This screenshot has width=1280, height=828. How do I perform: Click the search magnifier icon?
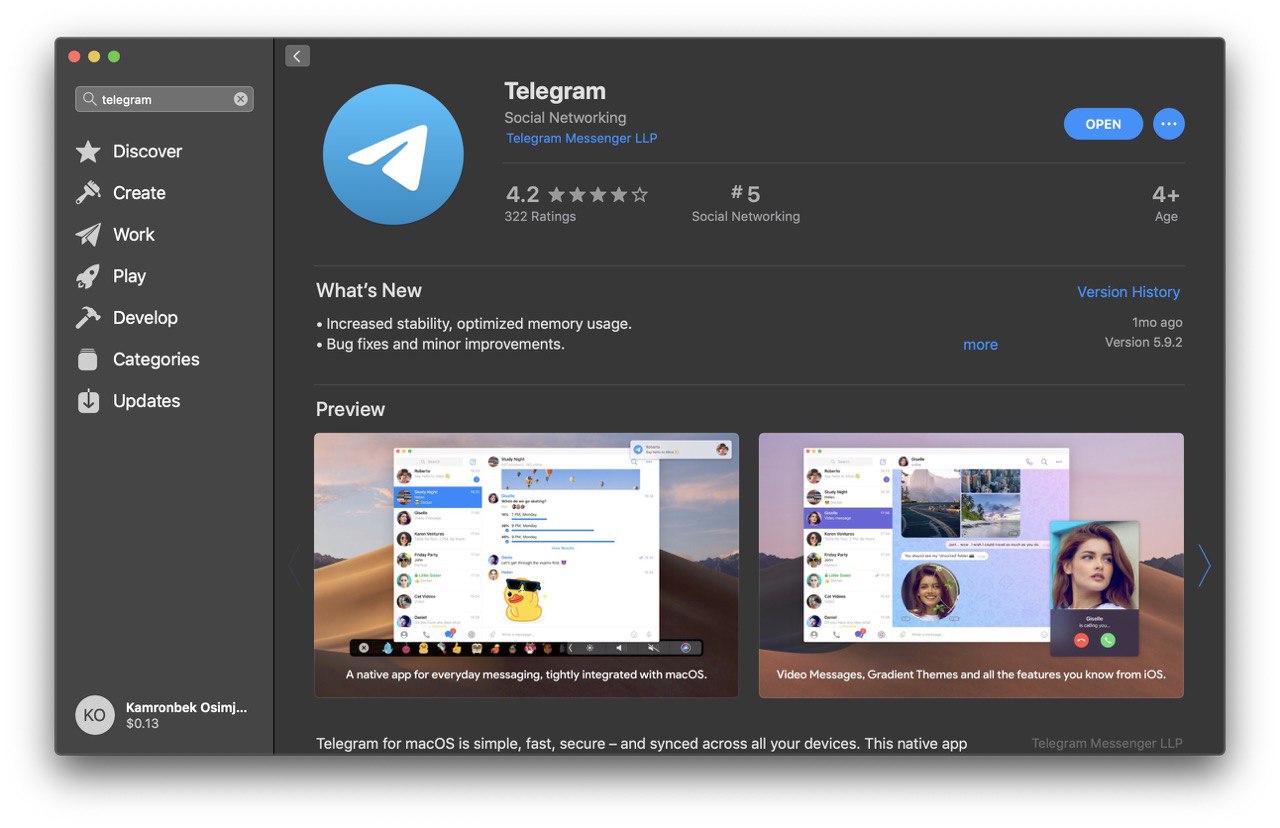89,99
